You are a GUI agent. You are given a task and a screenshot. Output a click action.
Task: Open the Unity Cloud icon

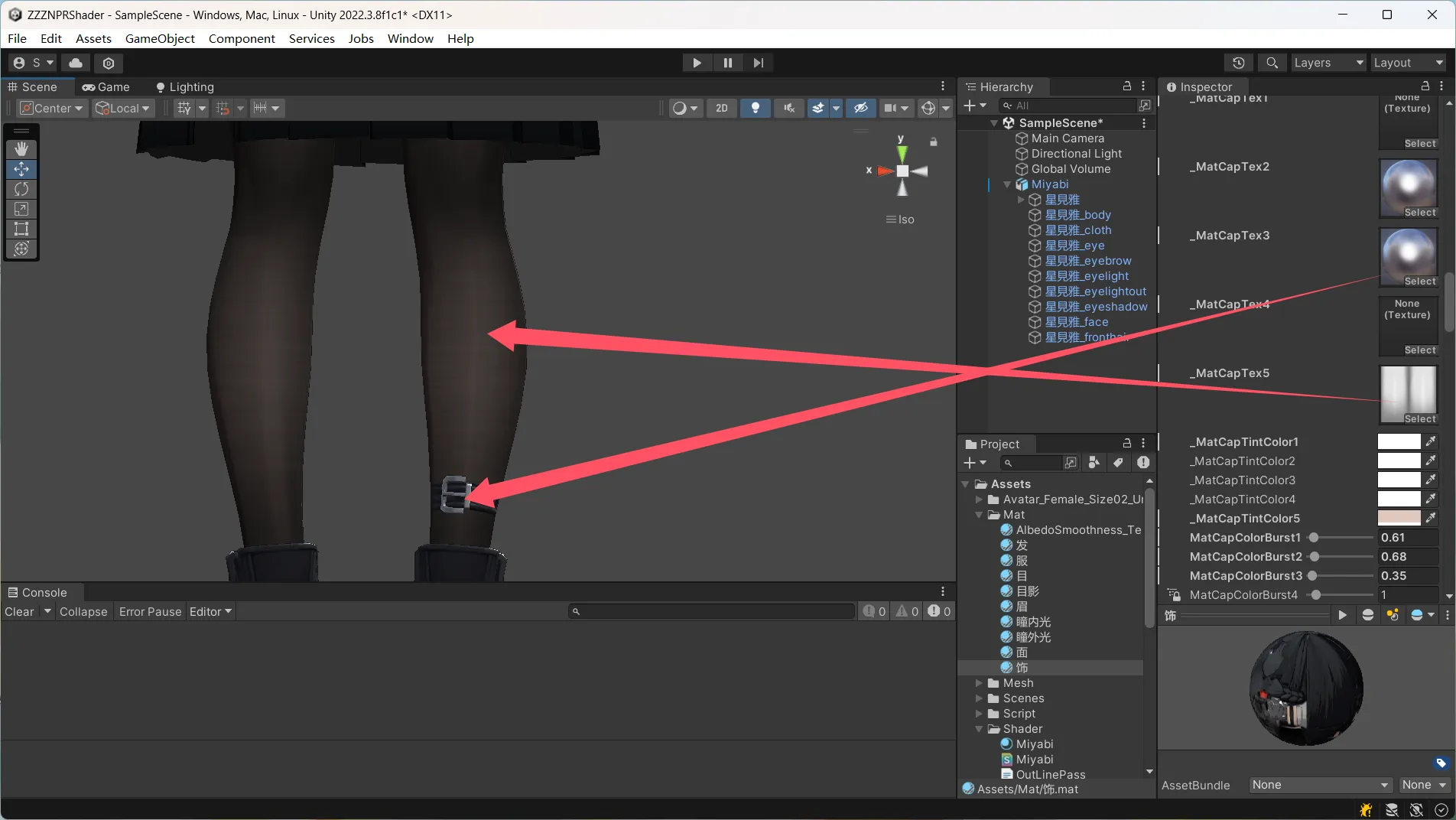76,63
